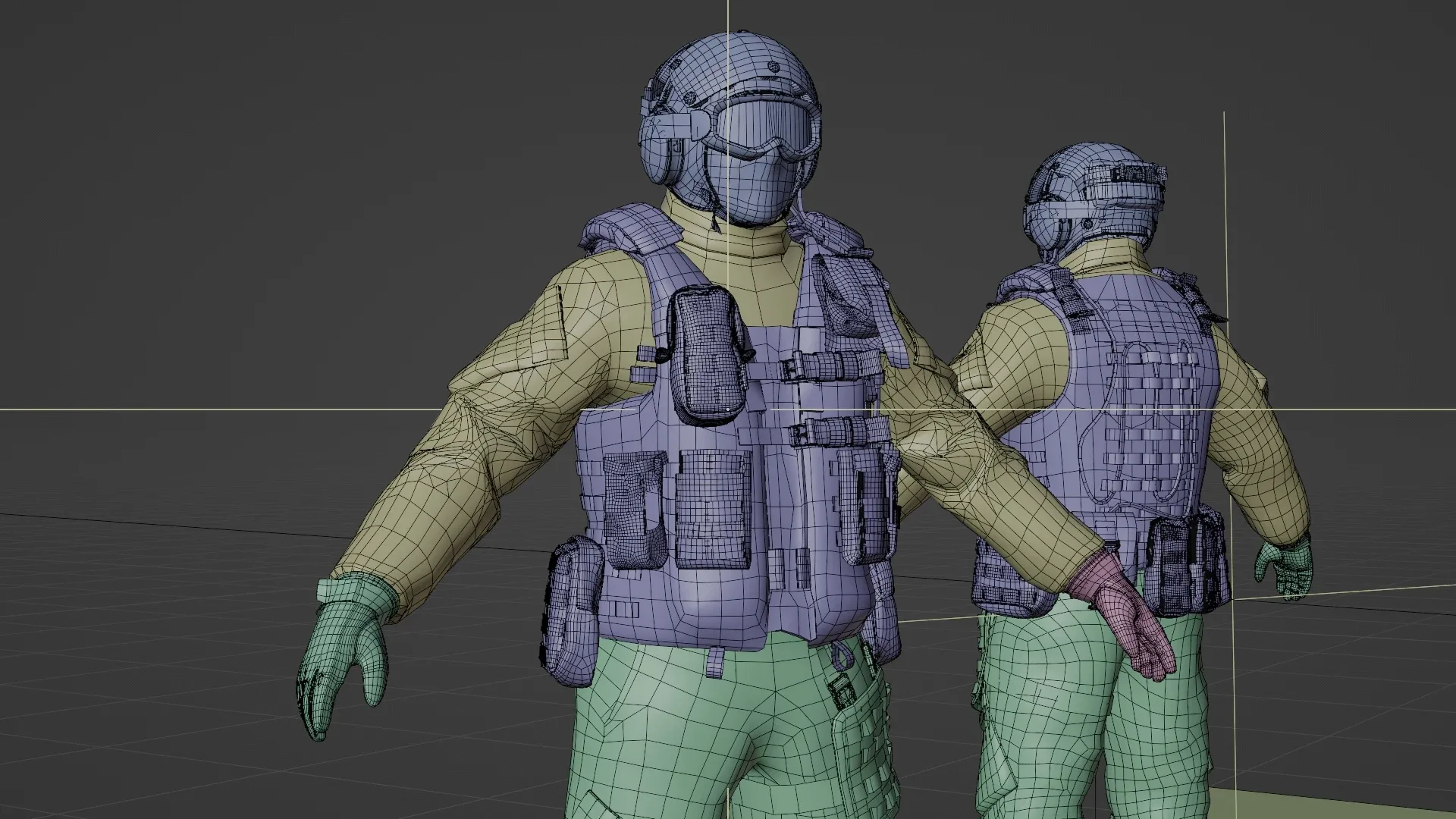The image size is (1456, 819).
Task: Select the front soldier's green glove at lower left
Action: coord(344,655)
